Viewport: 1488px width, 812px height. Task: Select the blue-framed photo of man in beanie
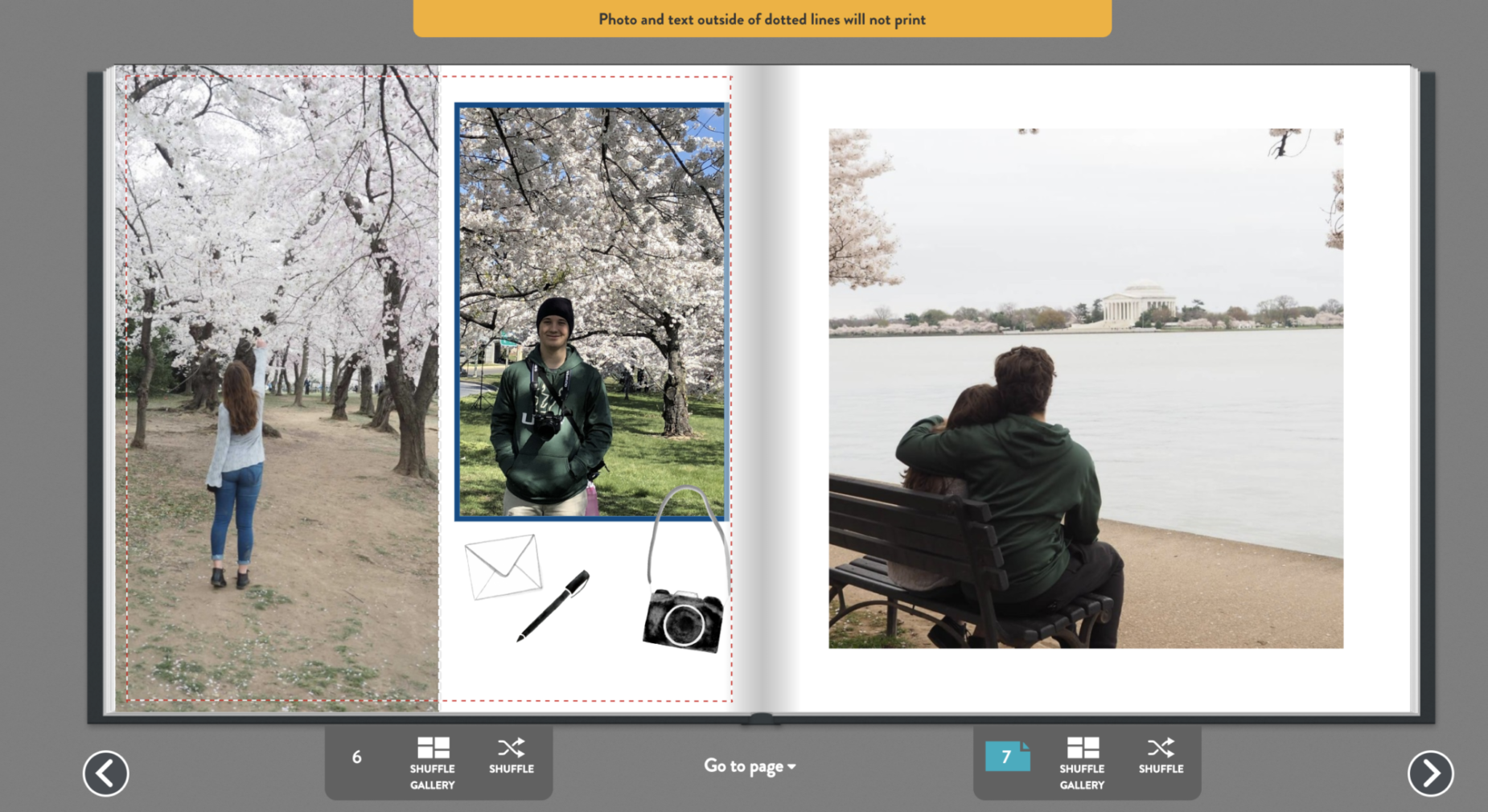pyautogui.click(x=591, y=311)
